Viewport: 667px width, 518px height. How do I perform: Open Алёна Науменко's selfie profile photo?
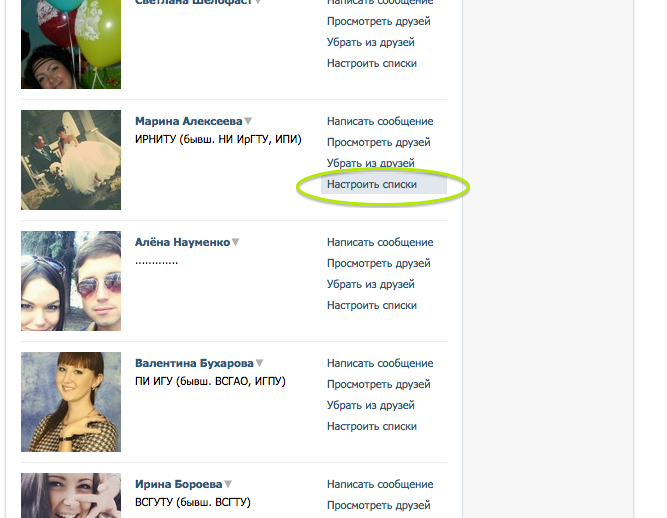71,281
